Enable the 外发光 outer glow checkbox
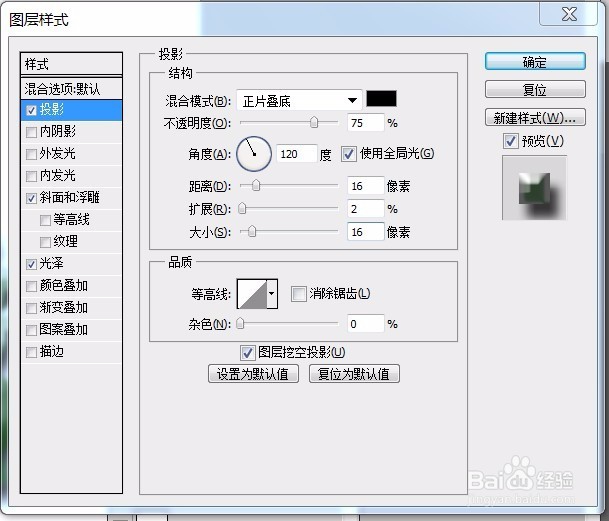Screen dimensions: 609x521 (31, 155)
